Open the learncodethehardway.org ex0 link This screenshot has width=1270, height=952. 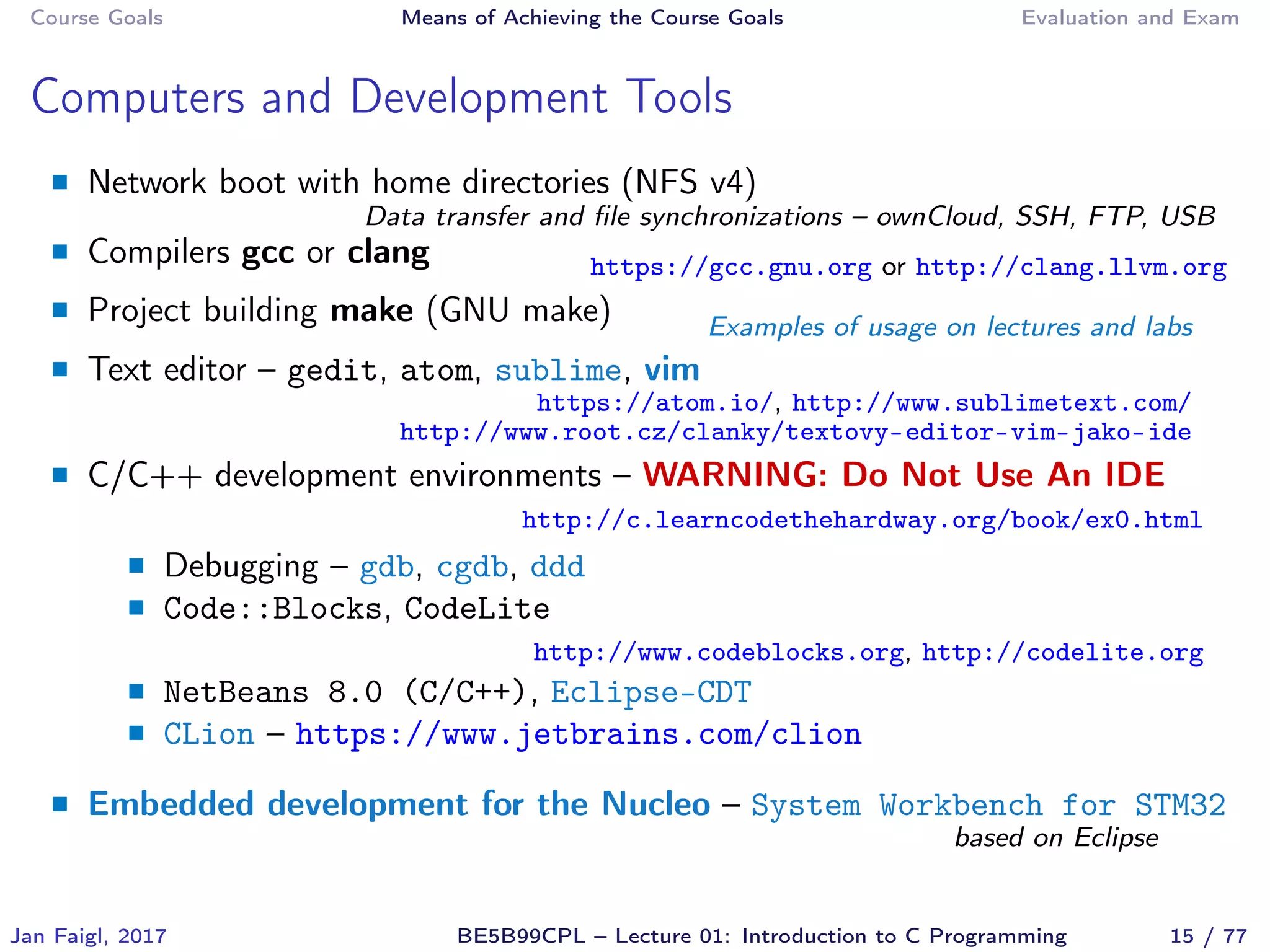862,520
